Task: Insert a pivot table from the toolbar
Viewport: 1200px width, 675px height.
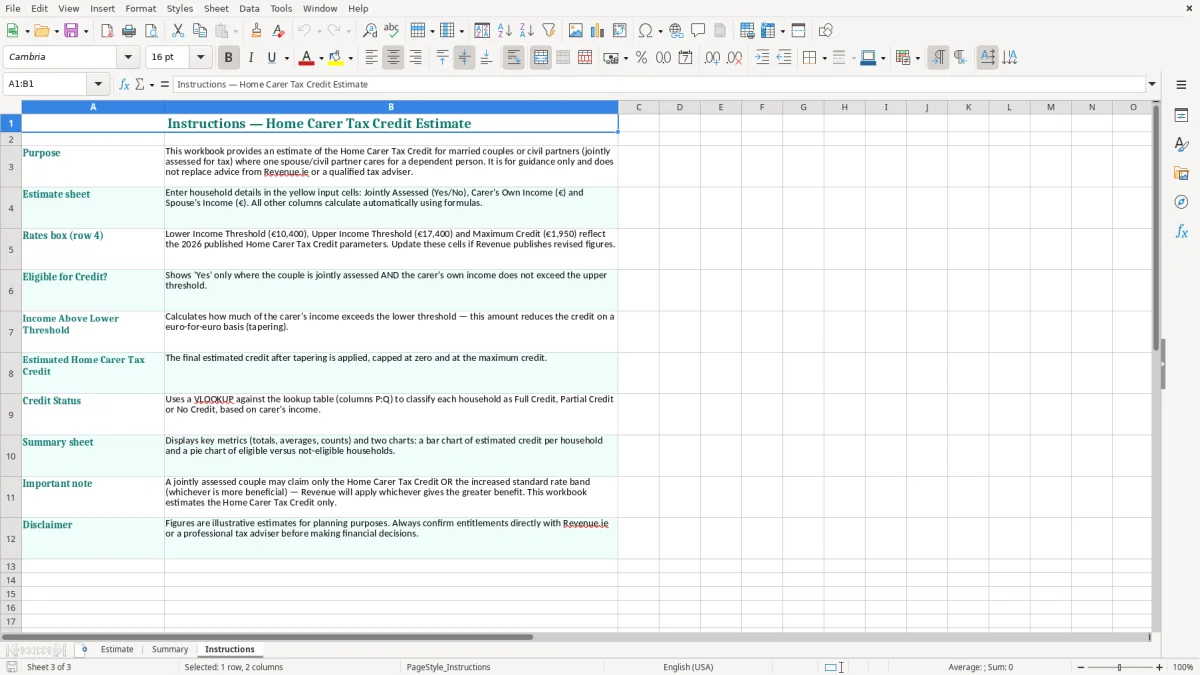Action: pos(620,31)
